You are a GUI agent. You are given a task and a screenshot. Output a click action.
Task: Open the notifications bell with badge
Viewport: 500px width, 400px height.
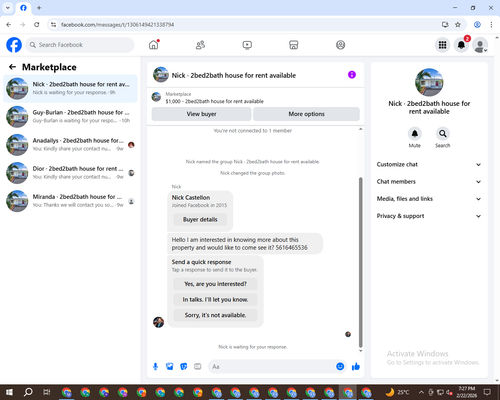point(461,45)
